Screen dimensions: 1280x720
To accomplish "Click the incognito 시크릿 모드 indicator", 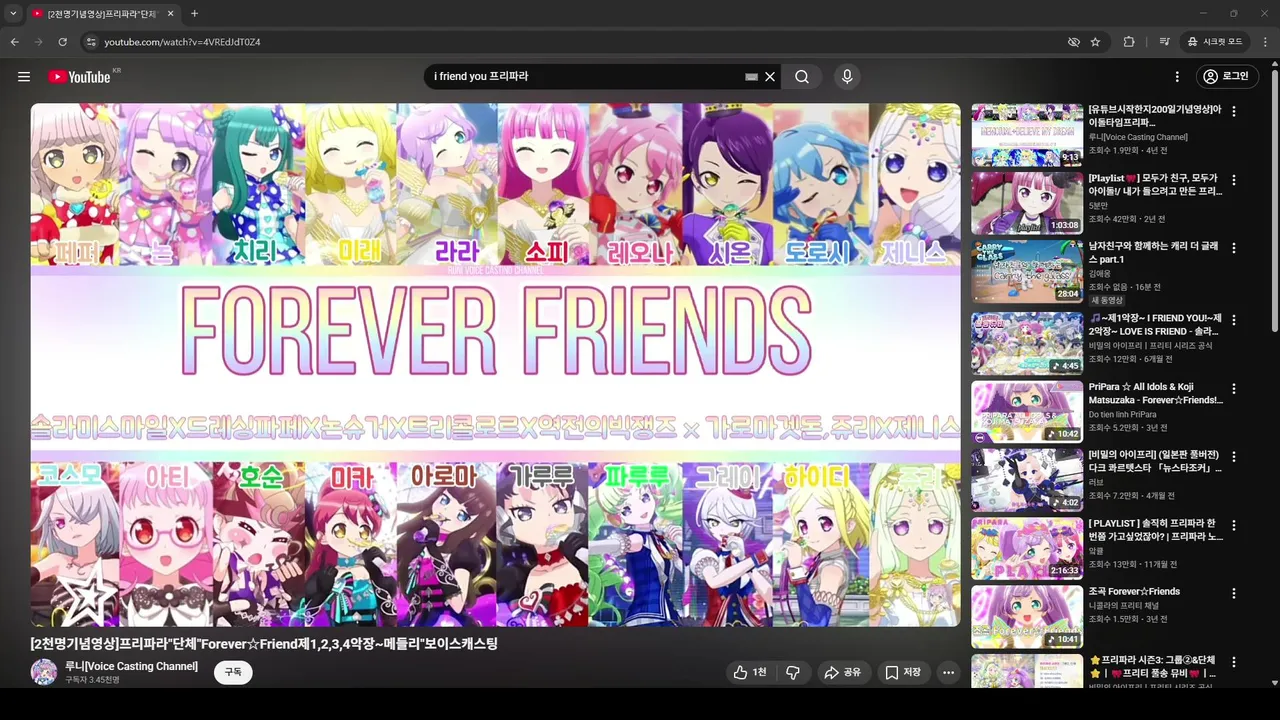I will pos(1215,42).
